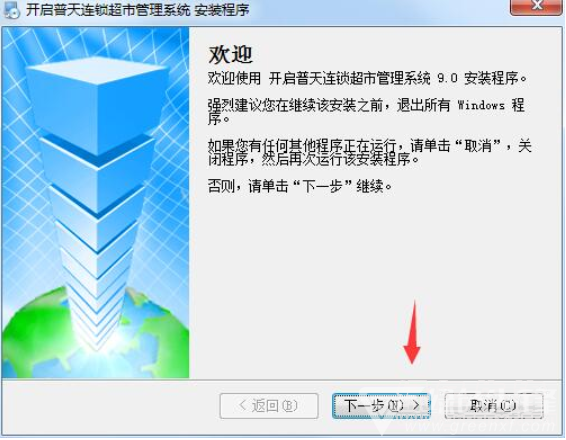Click the paragraph advising to exit Windows programs
This screenshot has width=566, height=440.
[x=366, y=111]
